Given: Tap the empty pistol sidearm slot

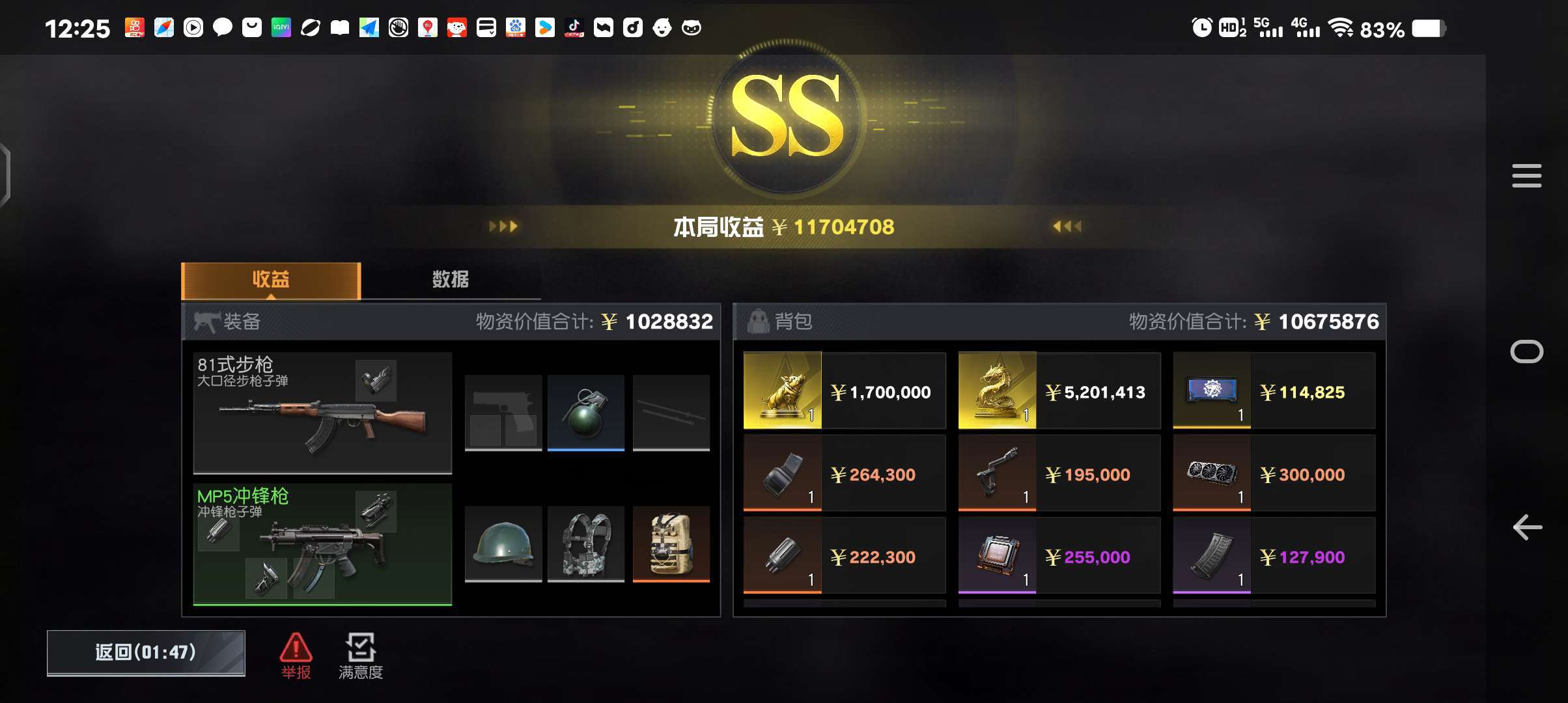Looking at the screenshot, I should [x=503, y=413].
